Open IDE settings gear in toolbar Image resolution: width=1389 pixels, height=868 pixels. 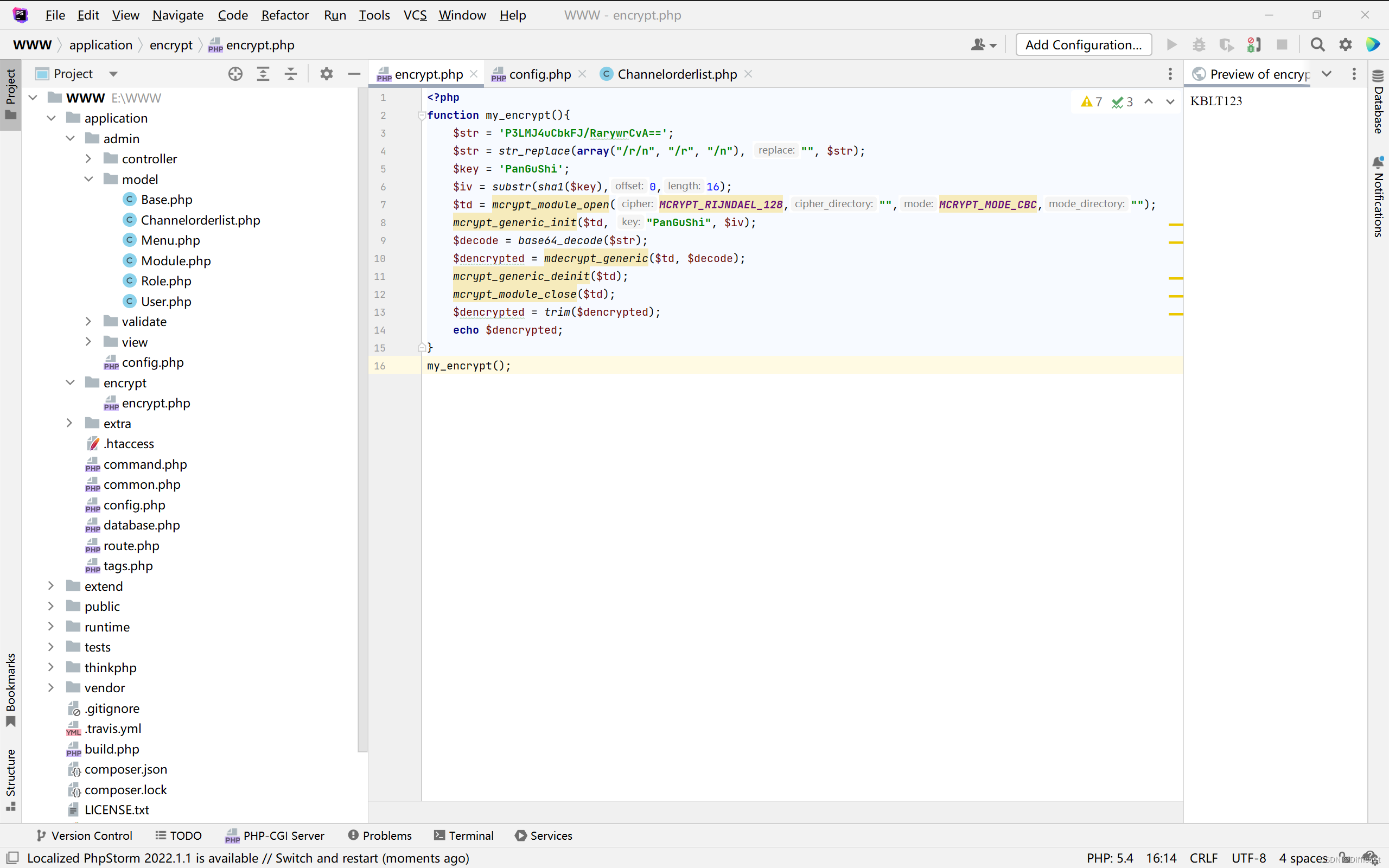click(x=1346, y=45)
